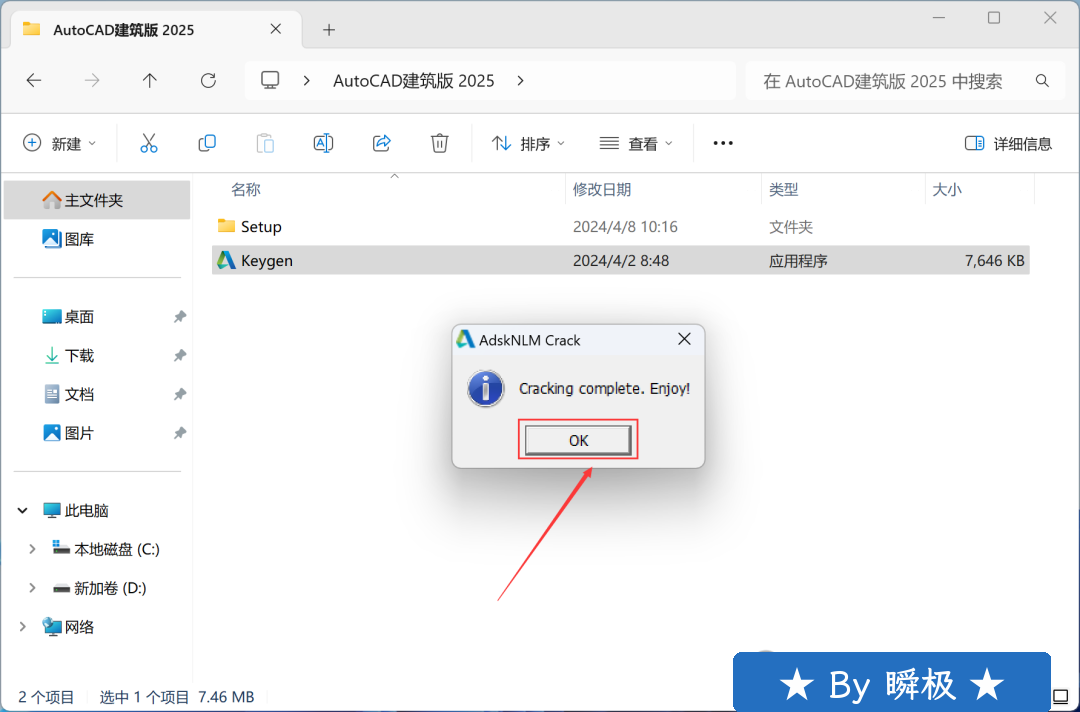The image size is (1080, 712).
Task: Refresh the current folder view
Action: tap(208, 81)
